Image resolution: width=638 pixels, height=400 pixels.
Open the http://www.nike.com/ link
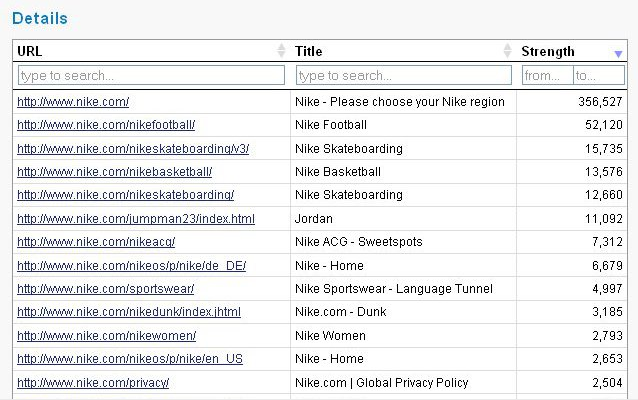pyautogui.click(x=73, y=102)
